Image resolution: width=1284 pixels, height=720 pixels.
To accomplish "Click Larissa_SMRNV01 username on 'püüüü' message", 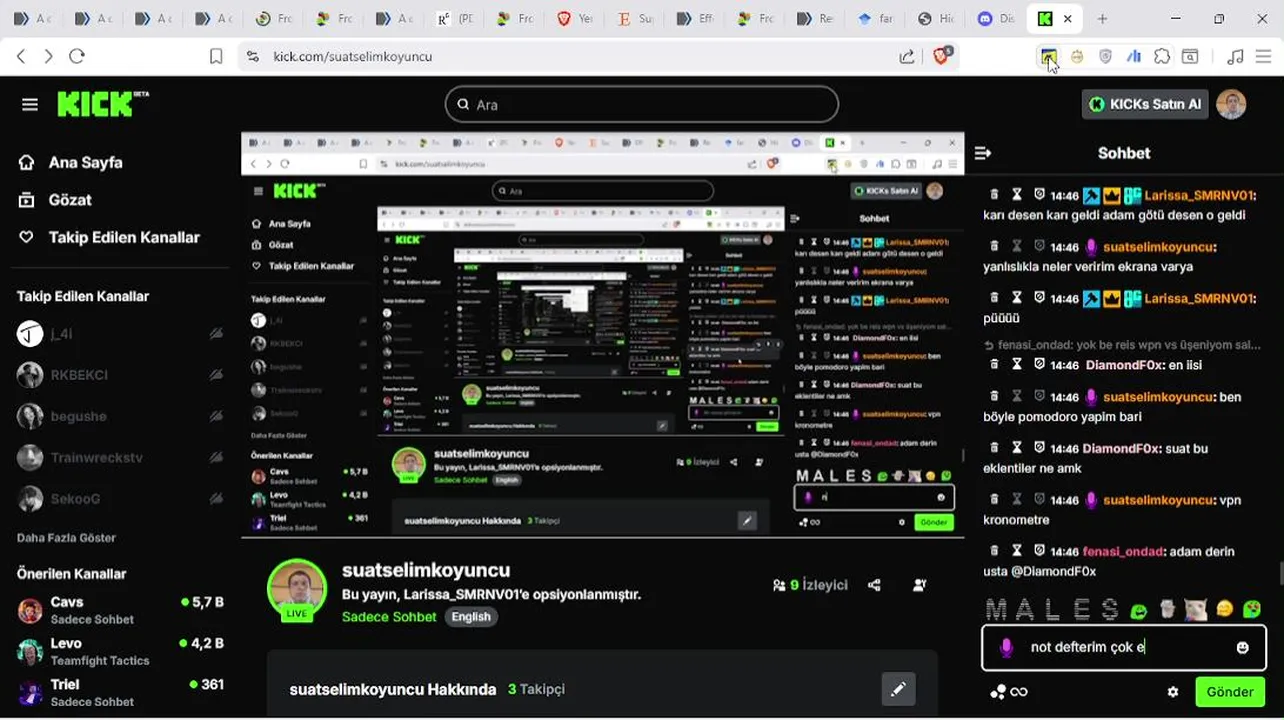I will (x=1200, y=298).
